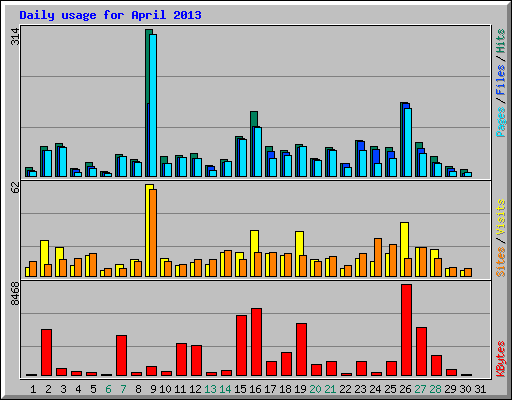Click the red KBytes bar for day 19
Image resolution: width=512 pixels, height=400 pixels.
click(x=302, y=350)
